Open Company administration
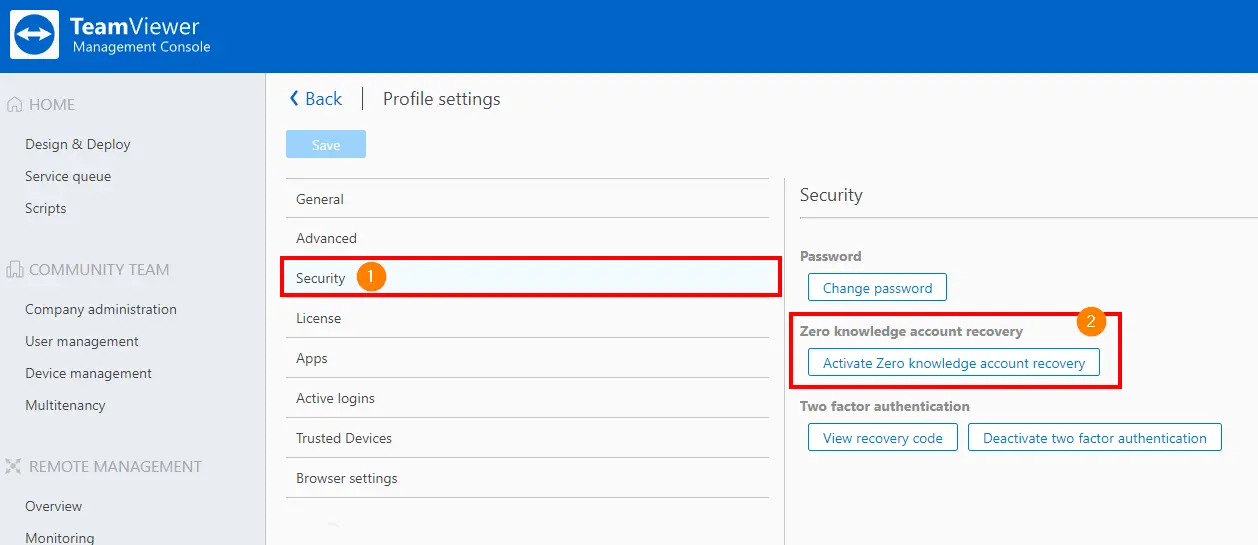Screen dimensions: 1258x545 click(101, 309)
